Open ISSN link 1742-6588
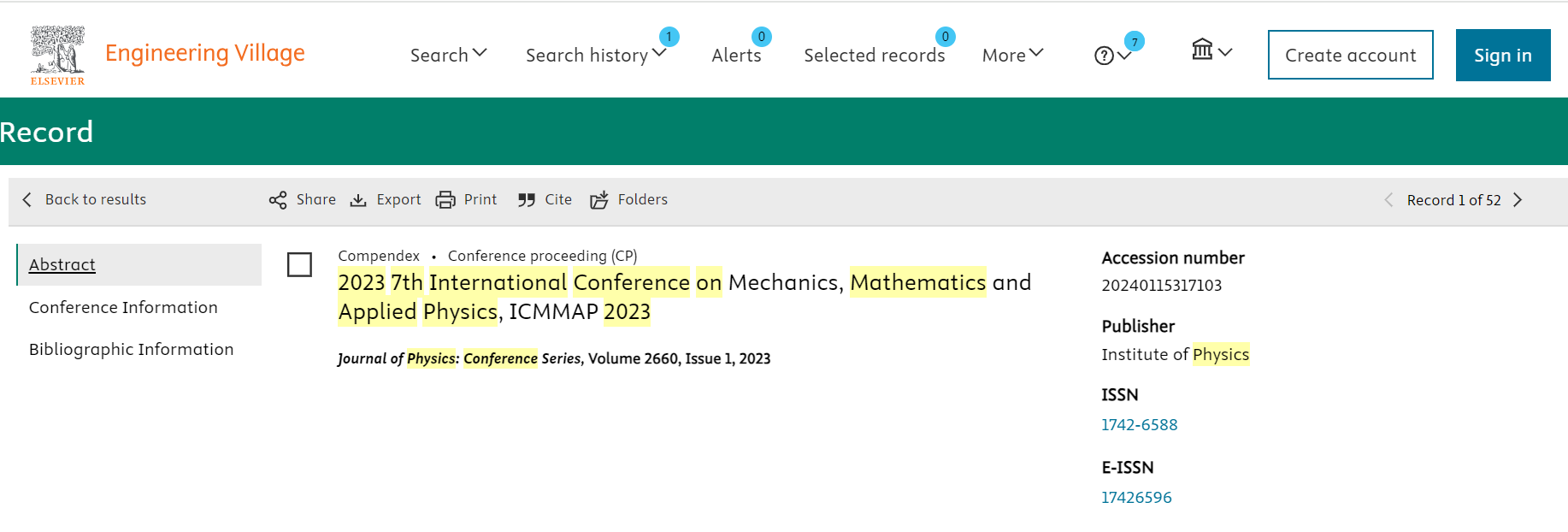 1139,424
